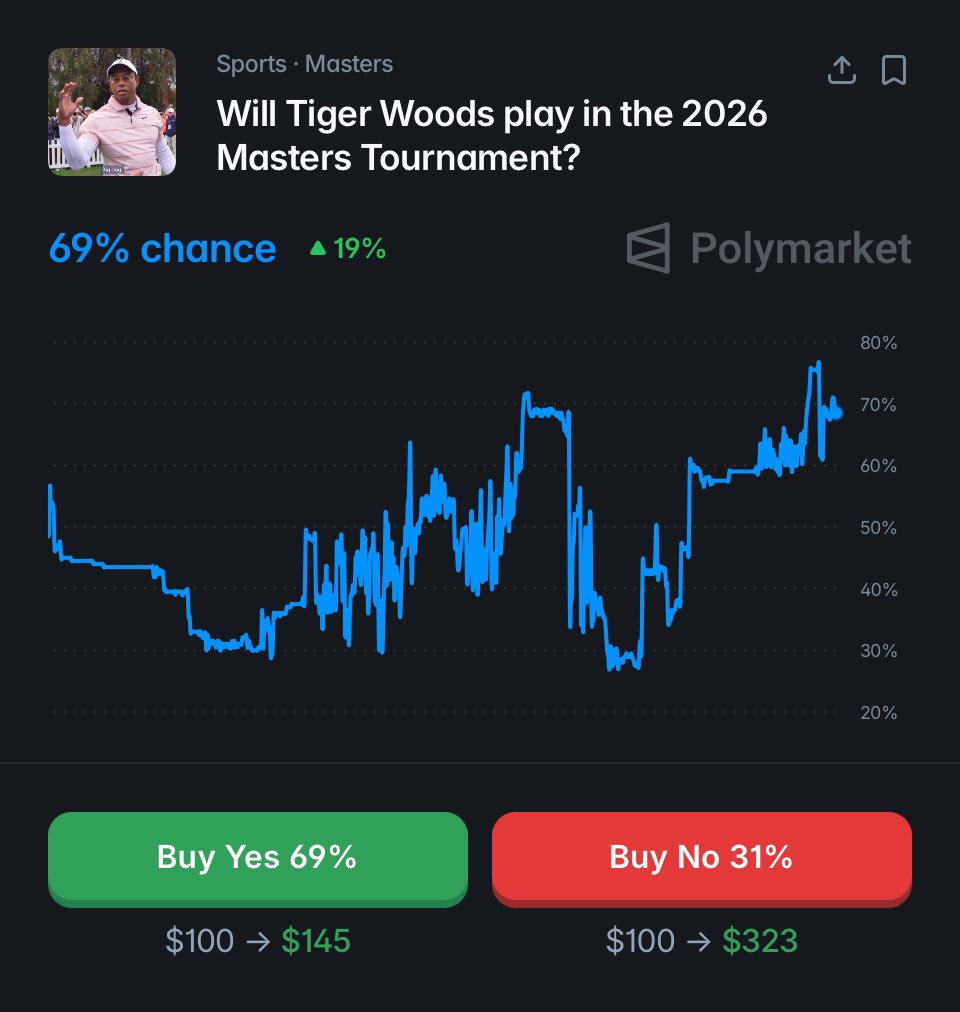
Task: Click the $145 payout under Buy Yes
Action: (316, 941)
